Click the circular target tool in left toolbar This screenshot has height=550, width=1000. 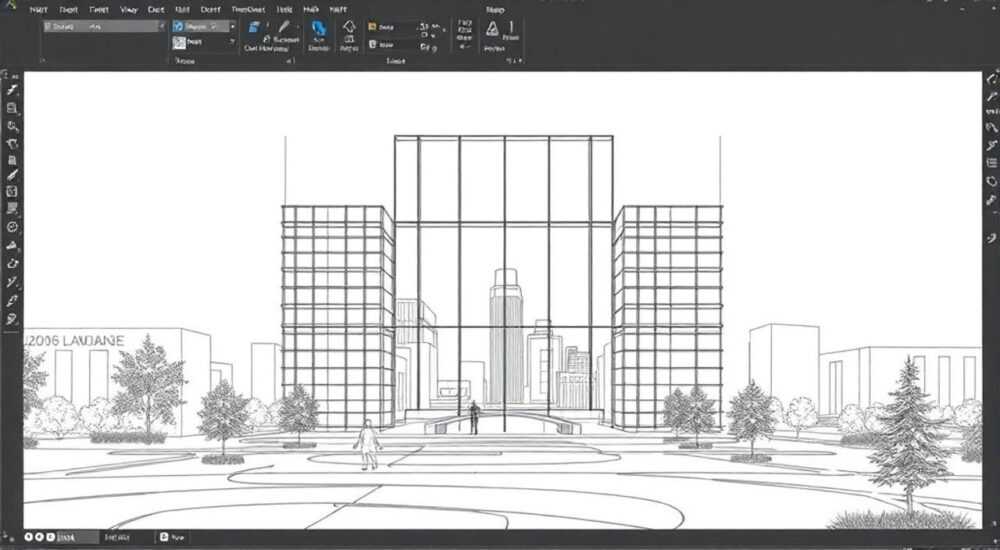tap(11, 227)
